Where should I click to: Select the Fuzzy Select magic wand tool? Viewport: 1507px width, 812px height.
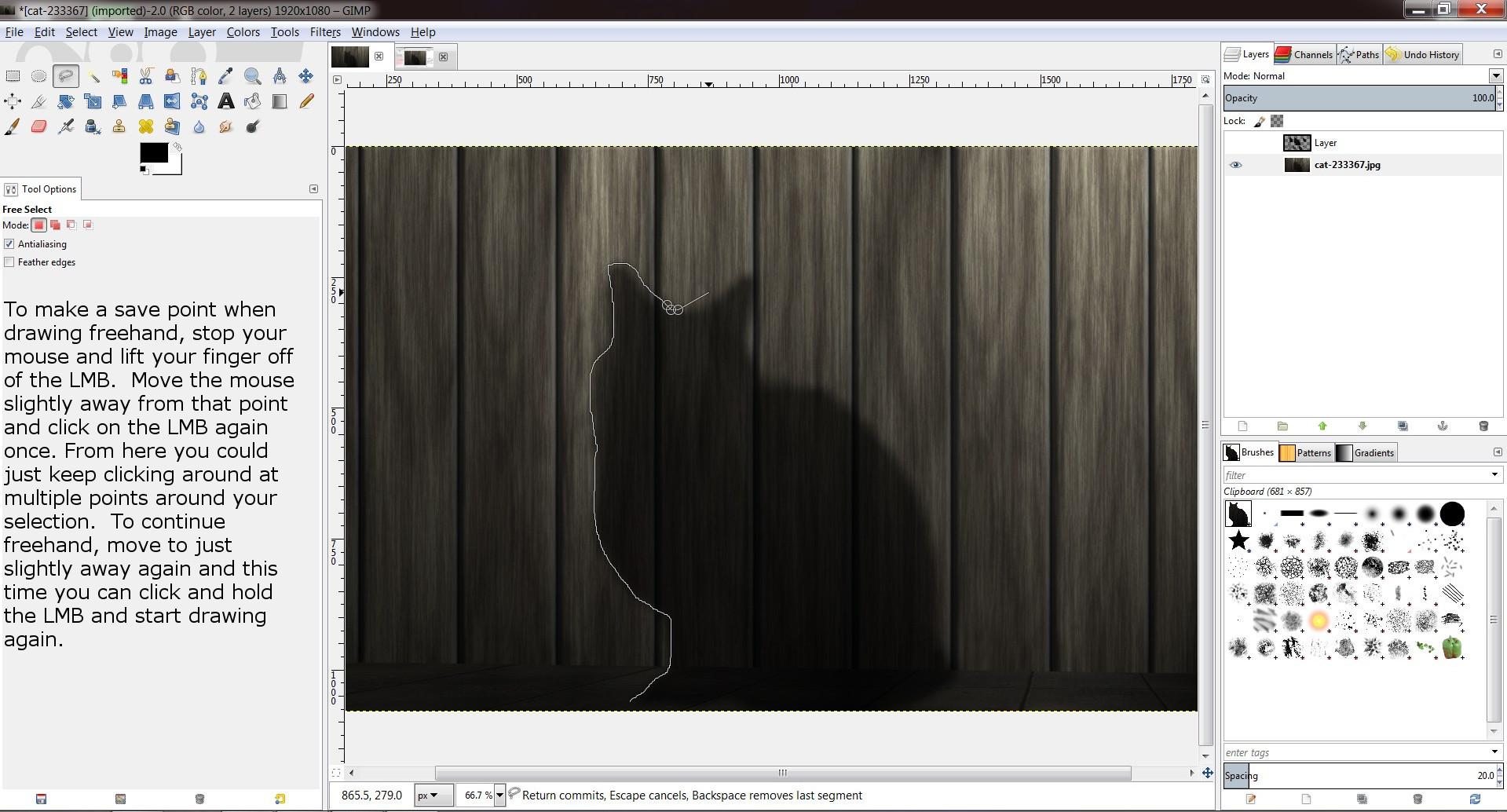(x=93, y=76)
